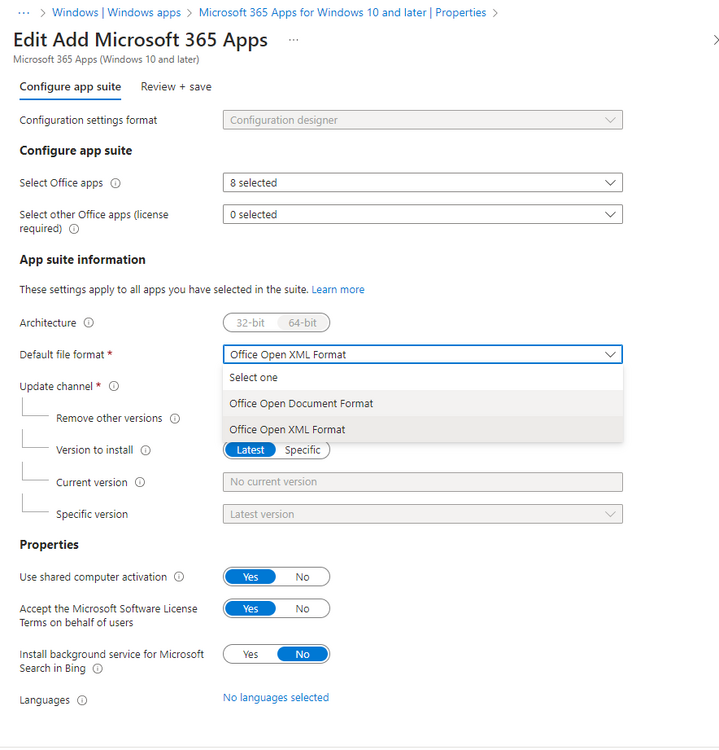The height and width of the screenshot is (750, 719).
Task: Collapse the Default file format dropdown
Action: (423, 354)
